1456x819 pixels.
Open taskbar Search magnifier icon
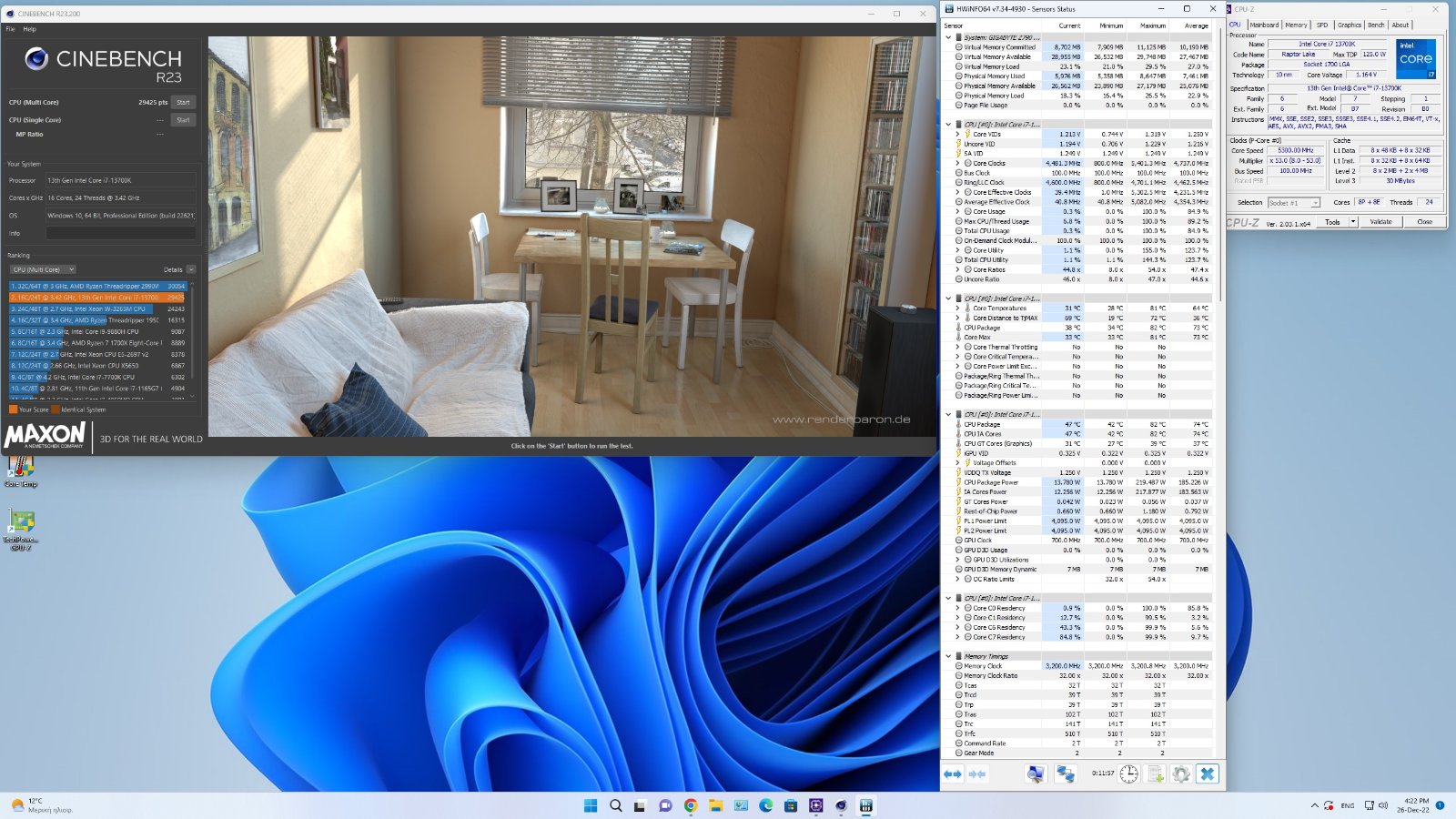(616, 805)
